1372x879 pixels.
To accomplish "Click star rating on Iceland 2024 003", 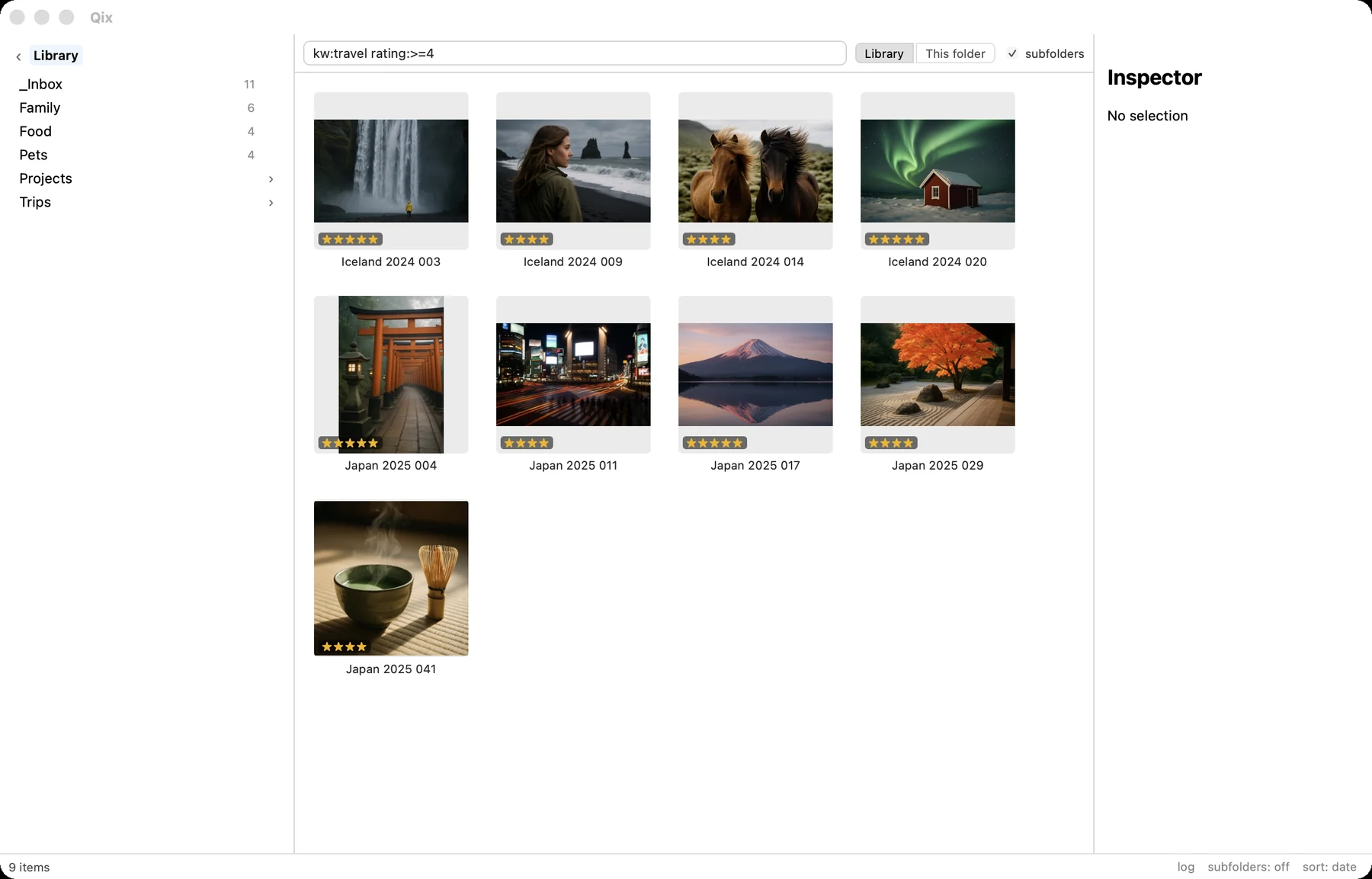I will pyautogui.click(x=350, y=239).
